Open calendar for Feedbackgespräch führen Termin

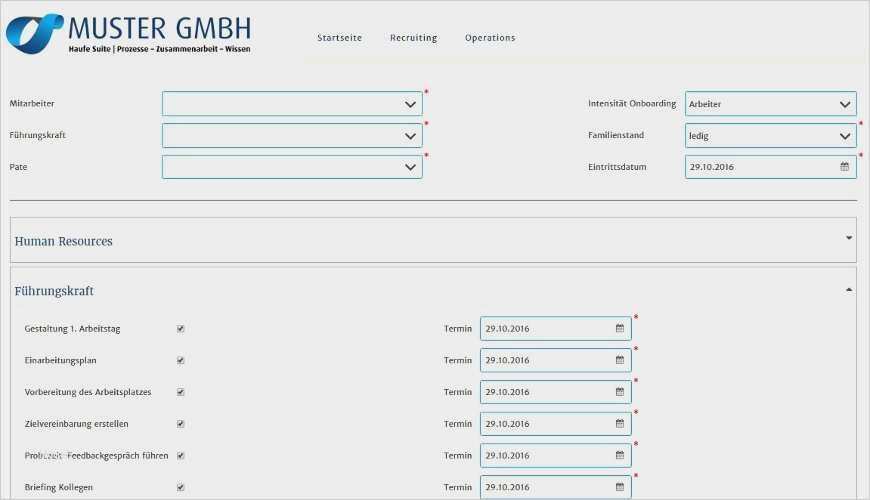620,455
